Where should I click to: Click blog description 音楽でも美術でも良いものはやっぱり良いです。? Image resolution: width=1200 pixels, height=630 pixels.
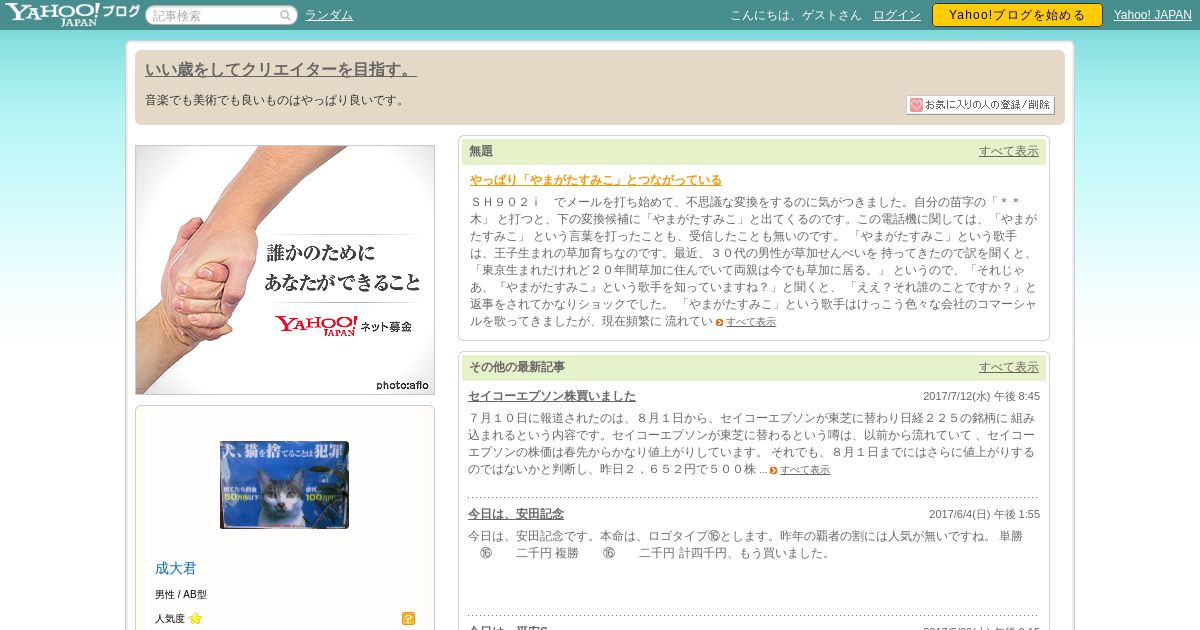click(277, 100)
